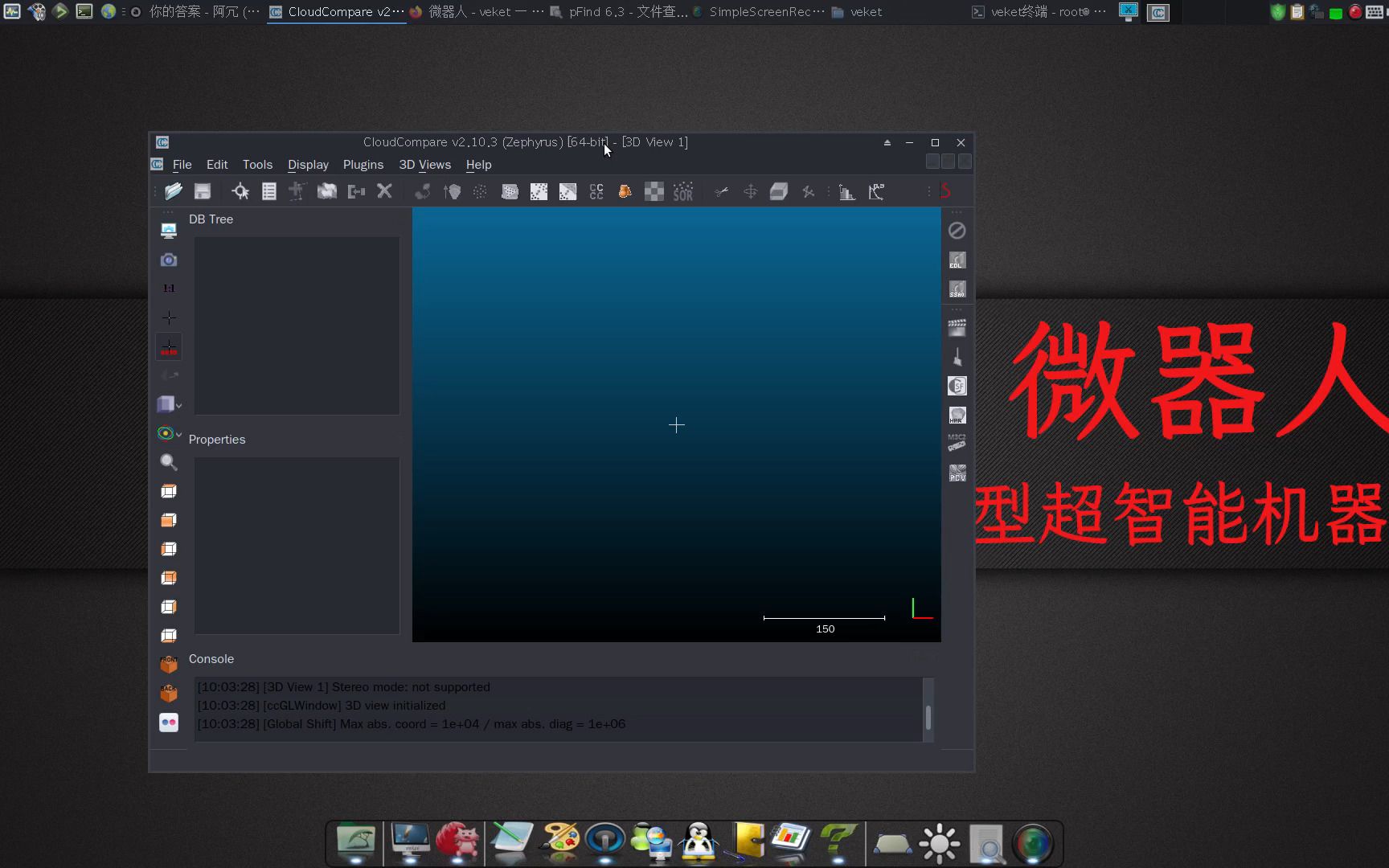Save the current entity
The width and height of the screenshot is (1389, 868).
[203, 191]
